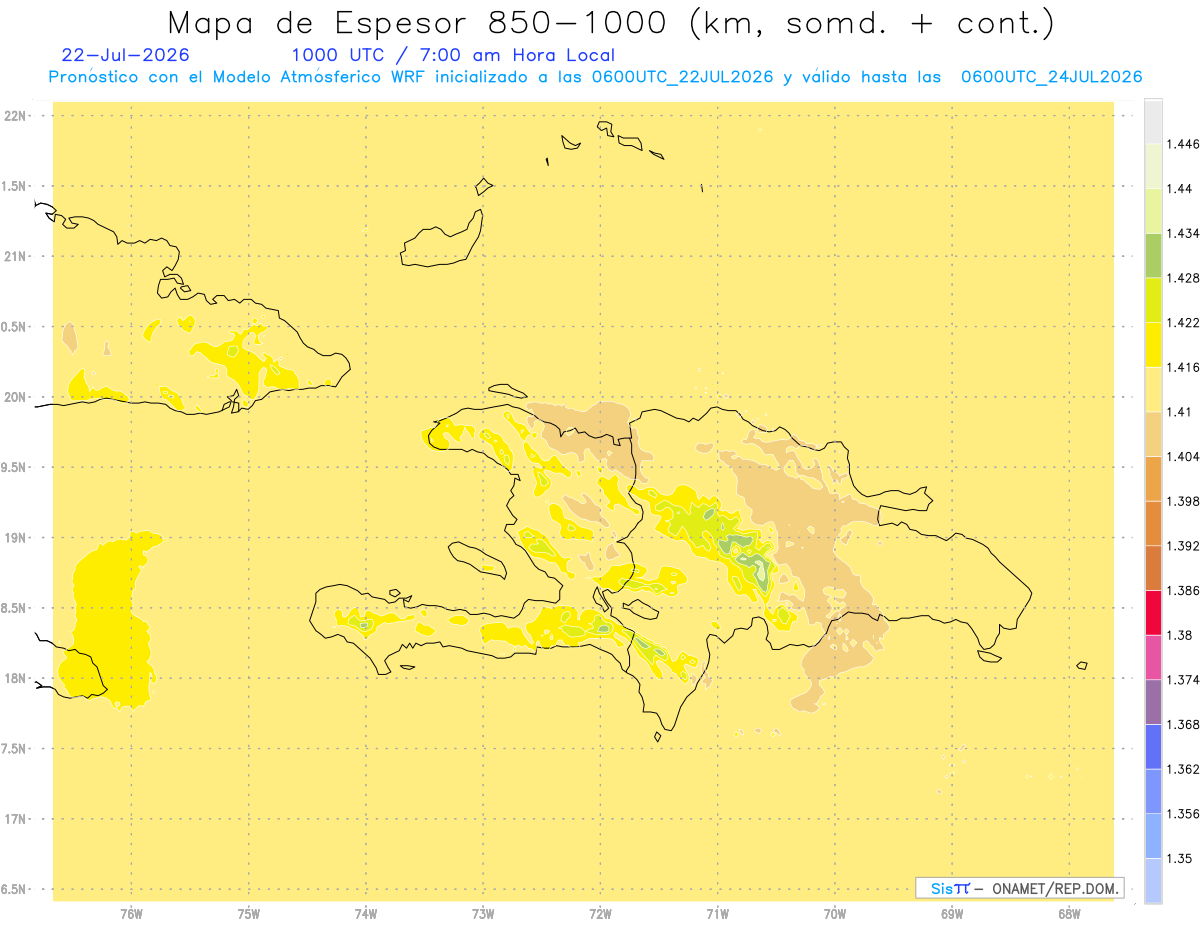1200x927 pixels.
Task: Click the legend value 1.386
Action: [1183, 591]
